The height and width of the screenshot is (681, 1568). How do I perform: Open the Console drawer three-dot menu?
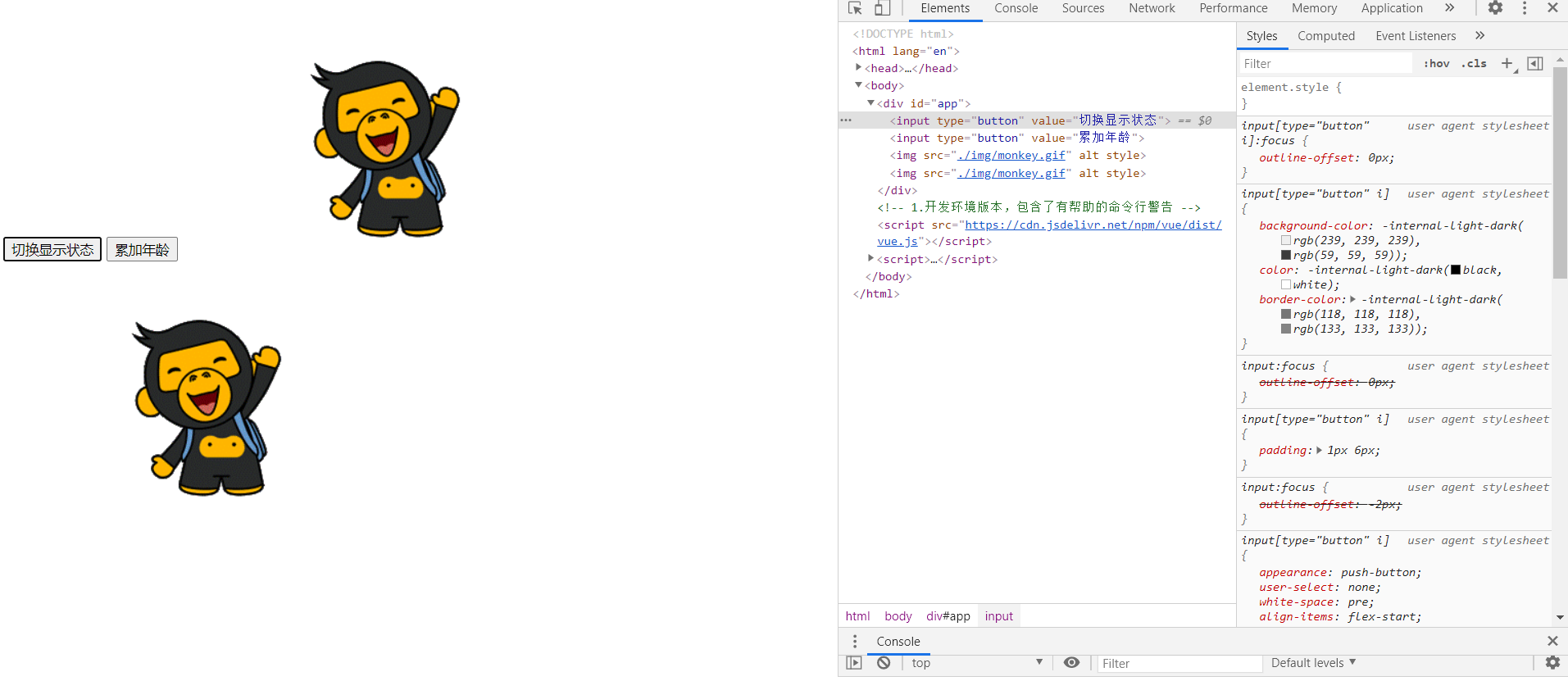click(855, 641)
